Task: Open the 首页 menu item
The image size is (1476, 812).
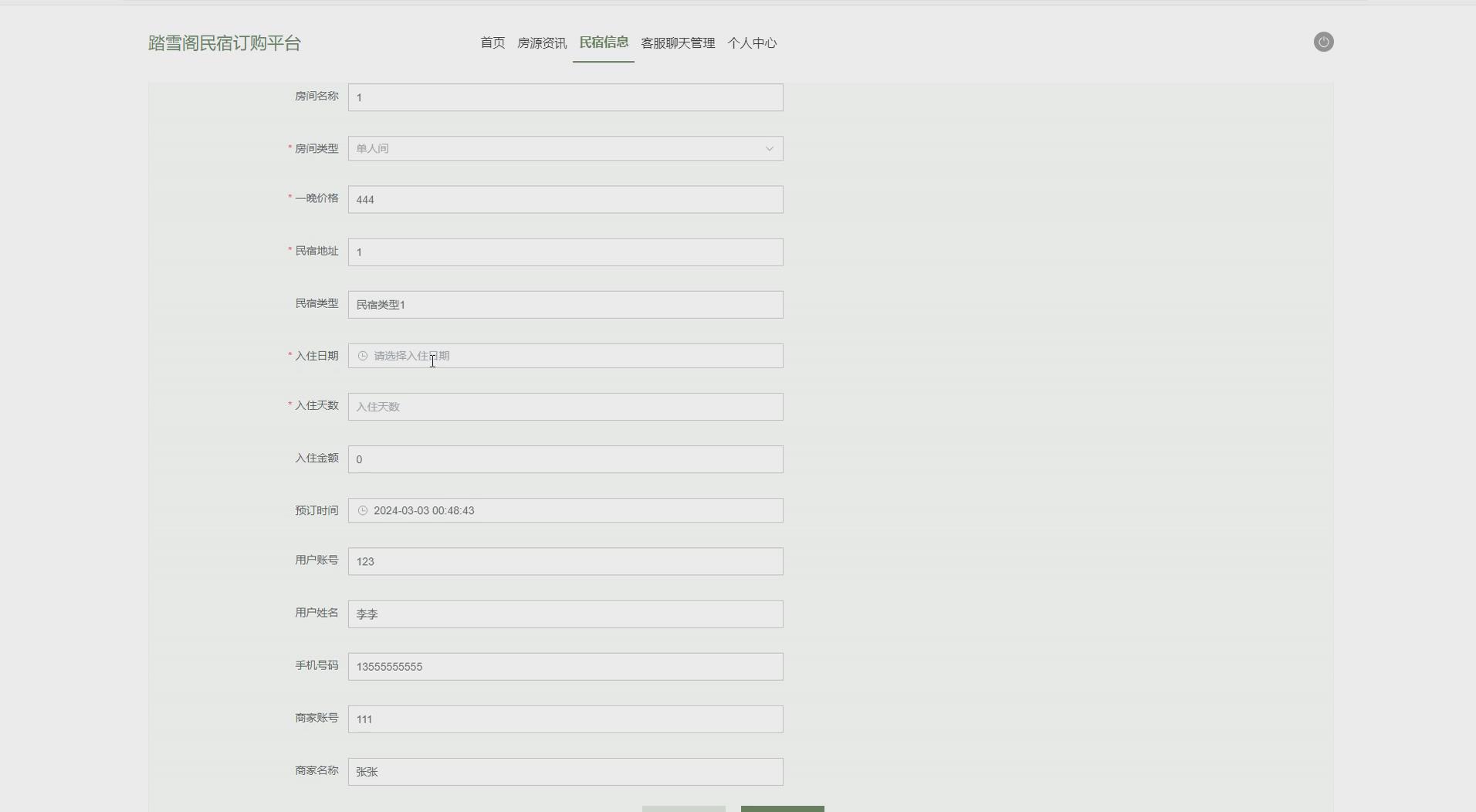Action: pyautogui.click(x=493, y=43)
